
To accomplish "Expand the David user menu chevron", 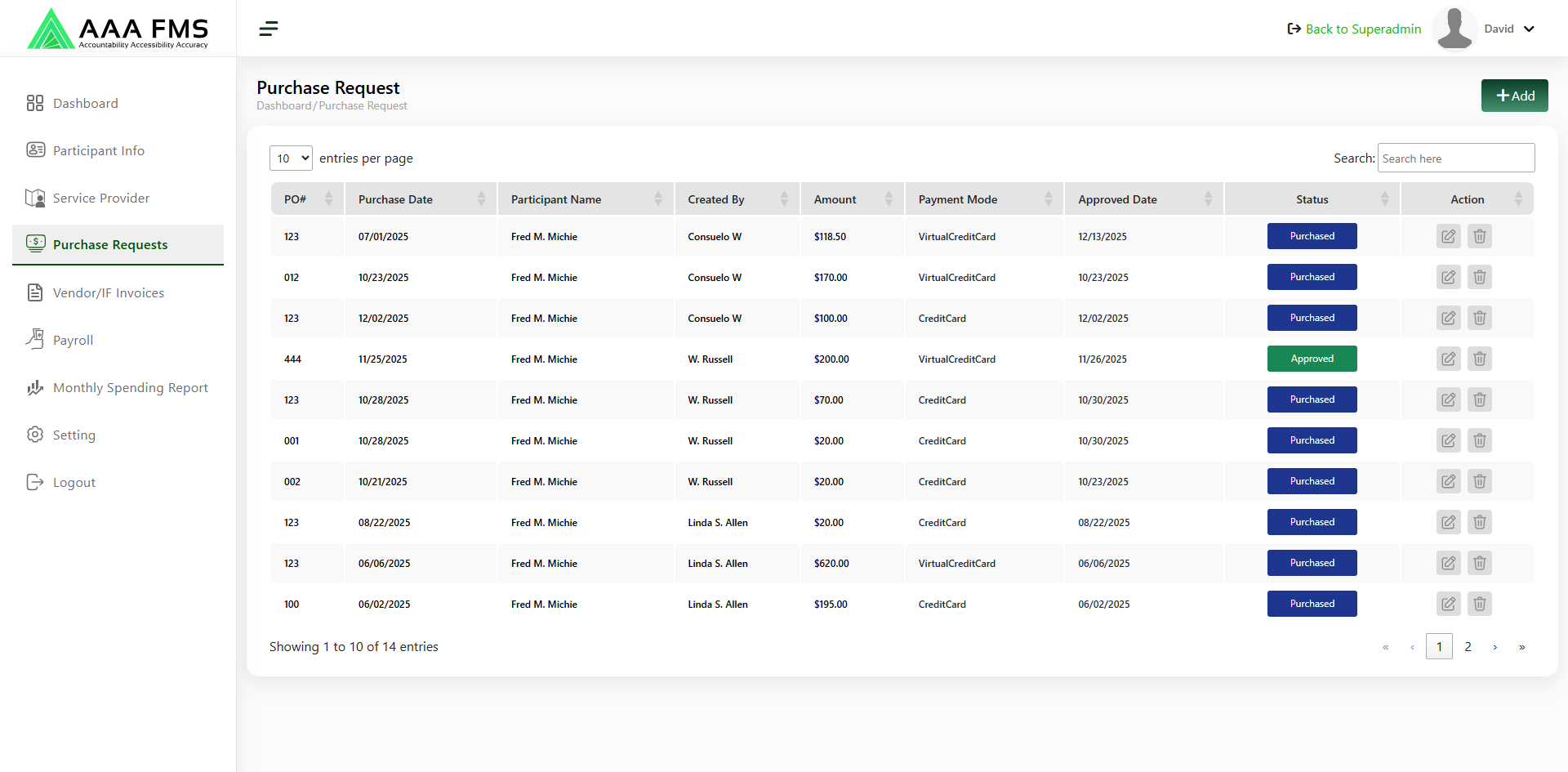I will coord(1529,29).
